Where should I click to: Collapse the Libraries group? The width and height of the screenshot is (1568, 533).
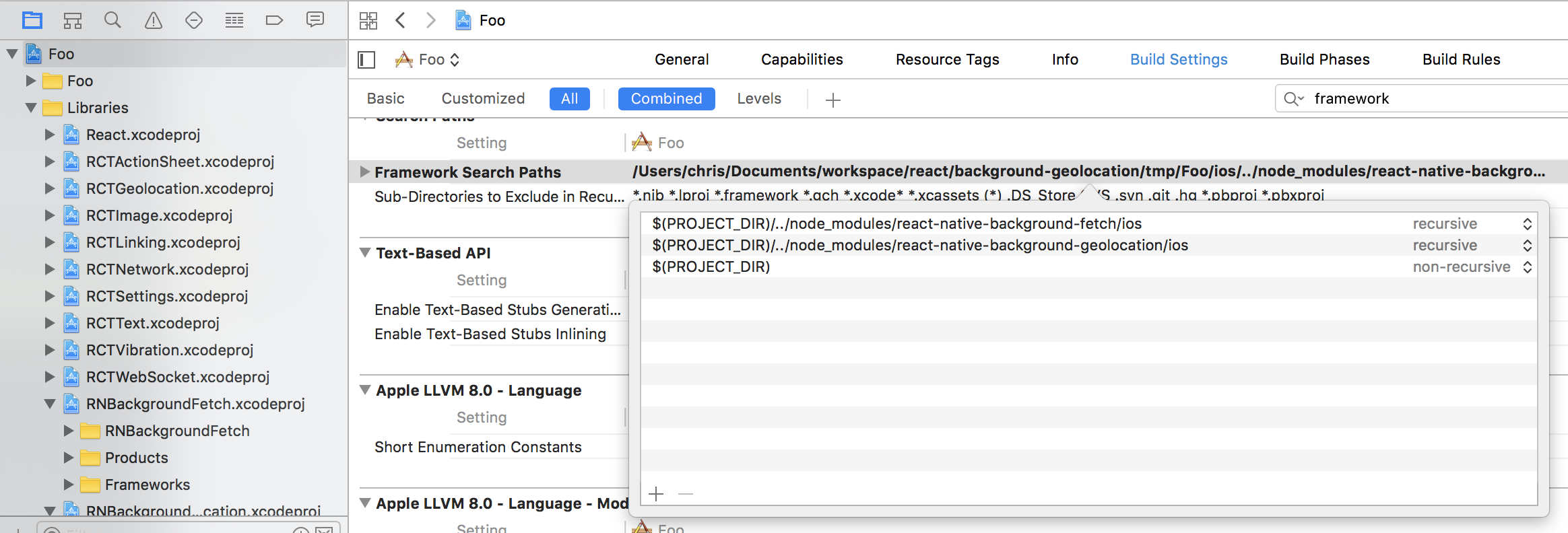[x=31, y=108]
